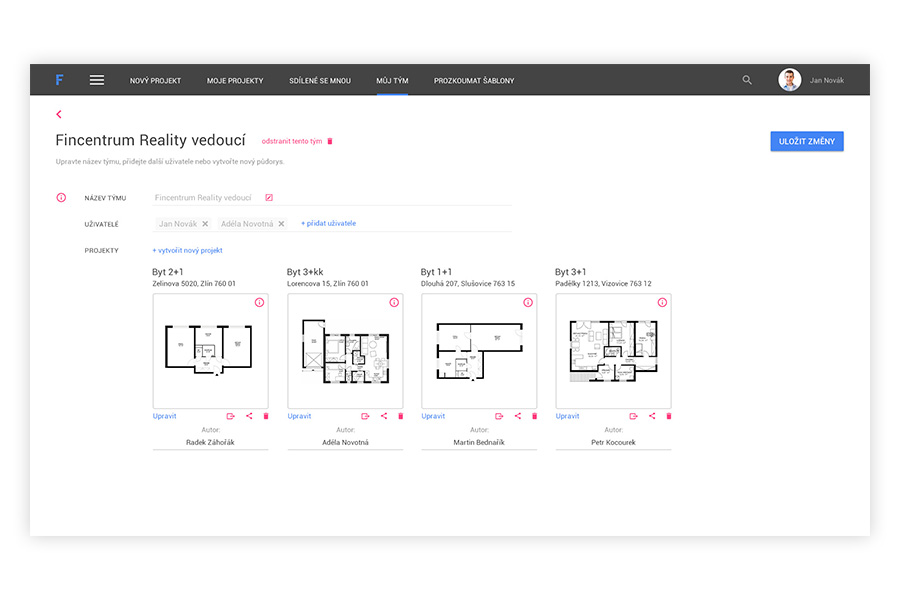Open the Byt 1+1 floor plan thumbnail

(x=479, y=350)
